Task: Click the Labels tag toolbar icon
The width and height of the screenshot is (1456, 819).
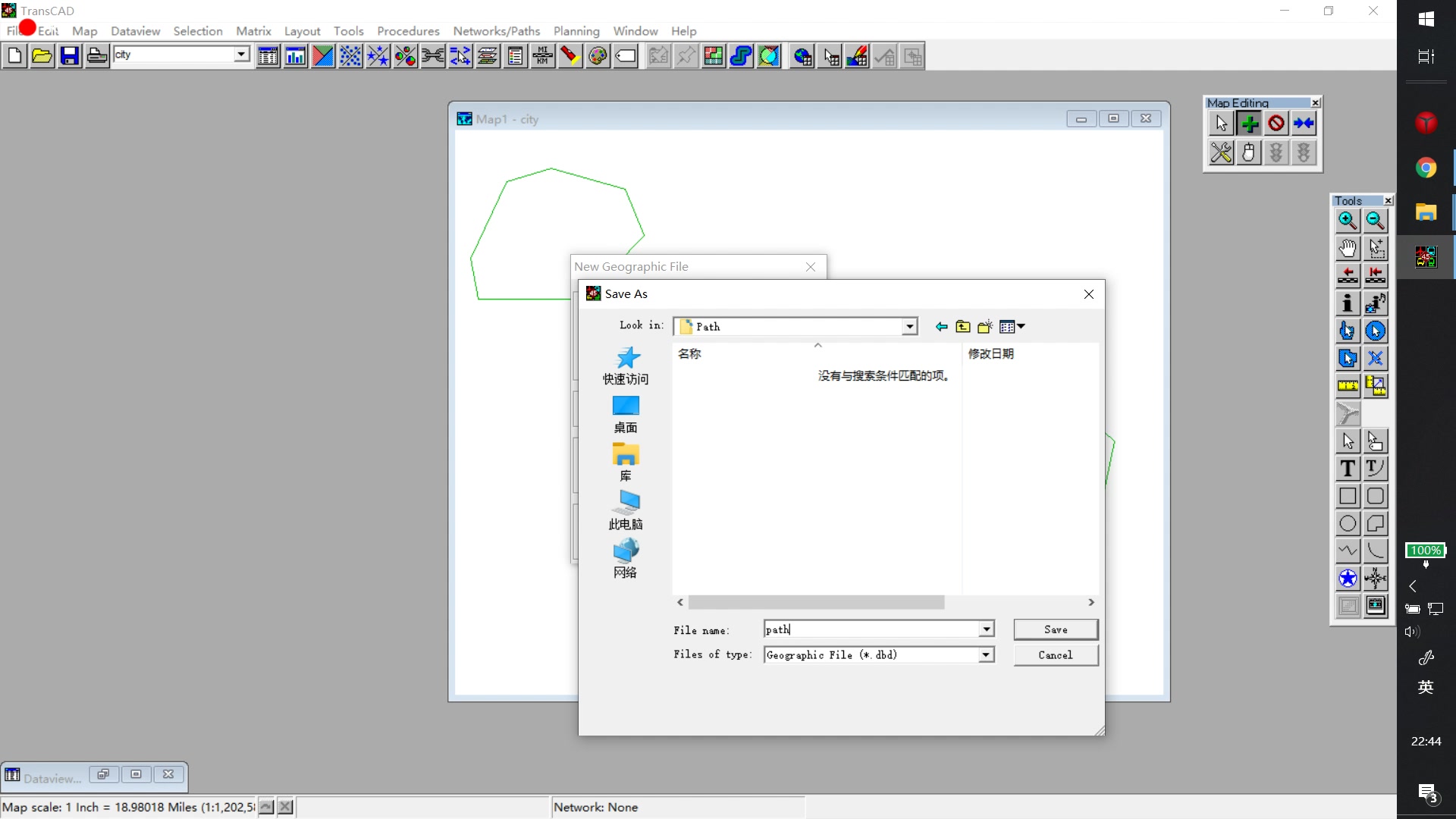Action: (626, 56)
